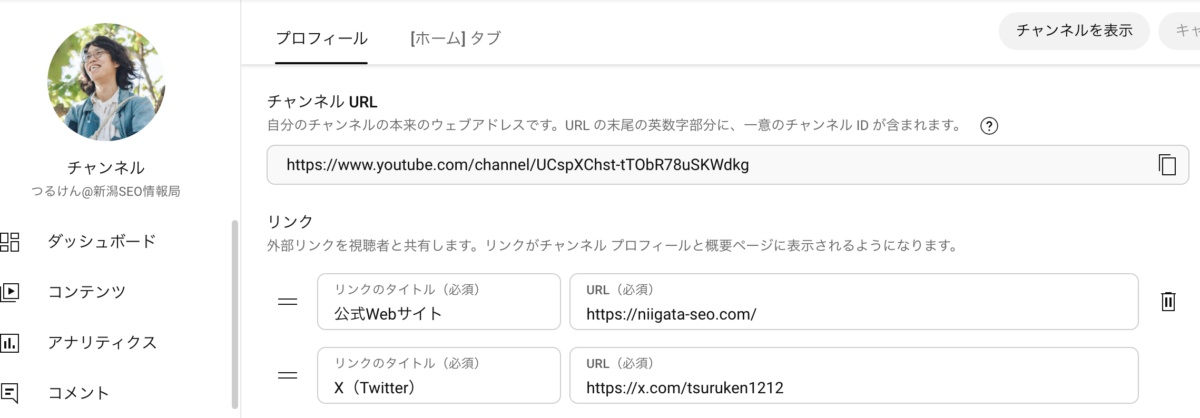Viewport: 1200px width, 418px height.
Task: Click the sidebar vertical scrollbar
Action: (235, 312)
